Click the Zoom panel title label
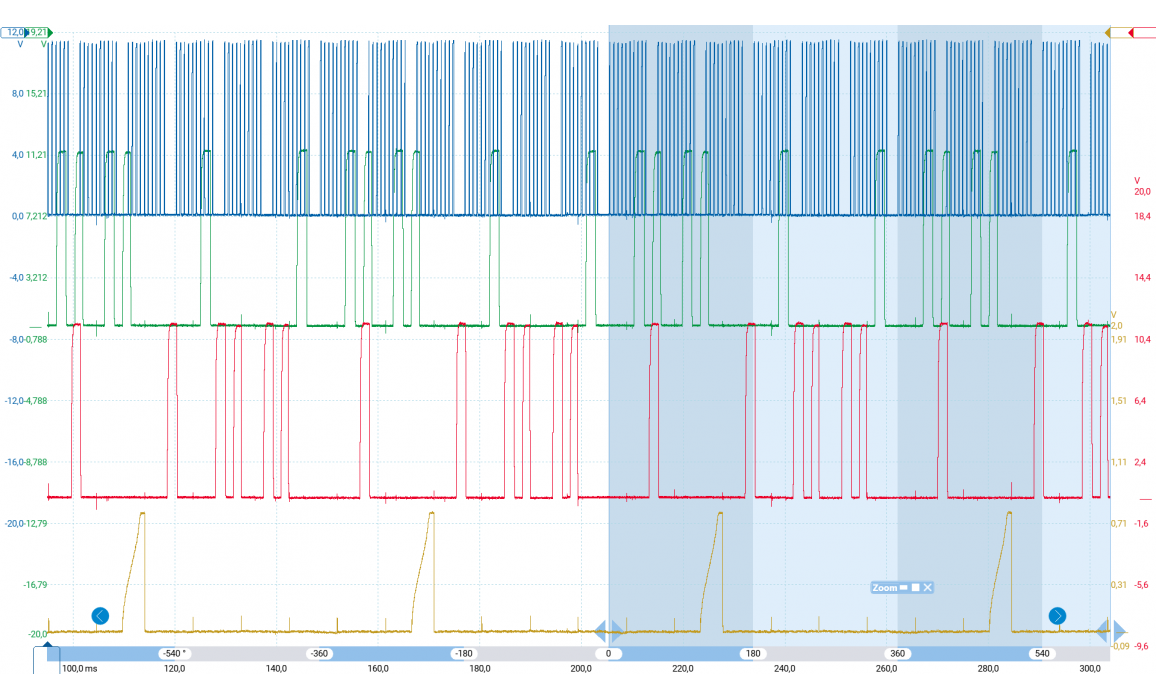1156x700 pixels. click(884, 588)
